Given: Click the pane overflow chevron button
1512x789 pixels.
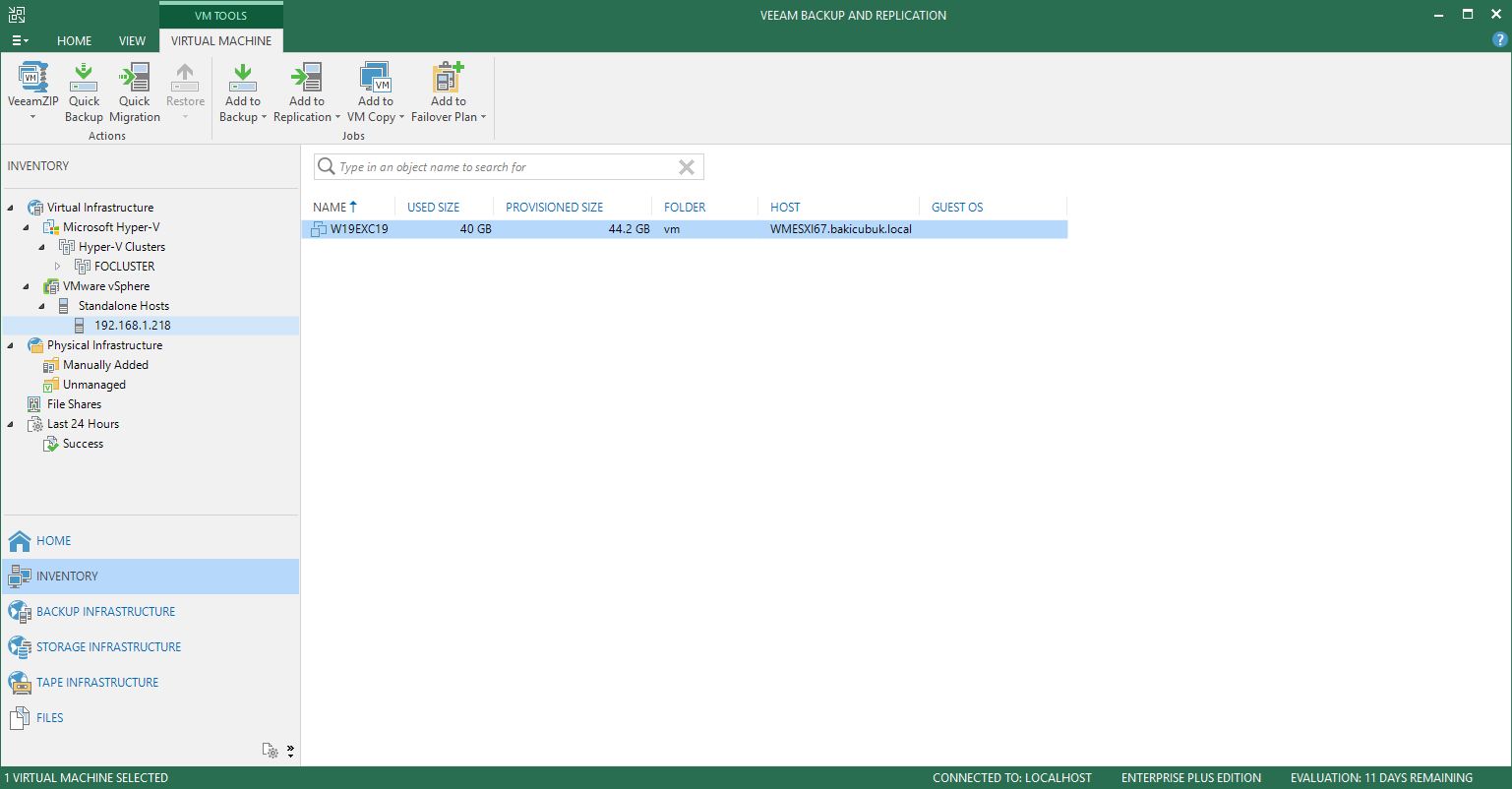Looking at the screenshot, I should coord(290,752).
